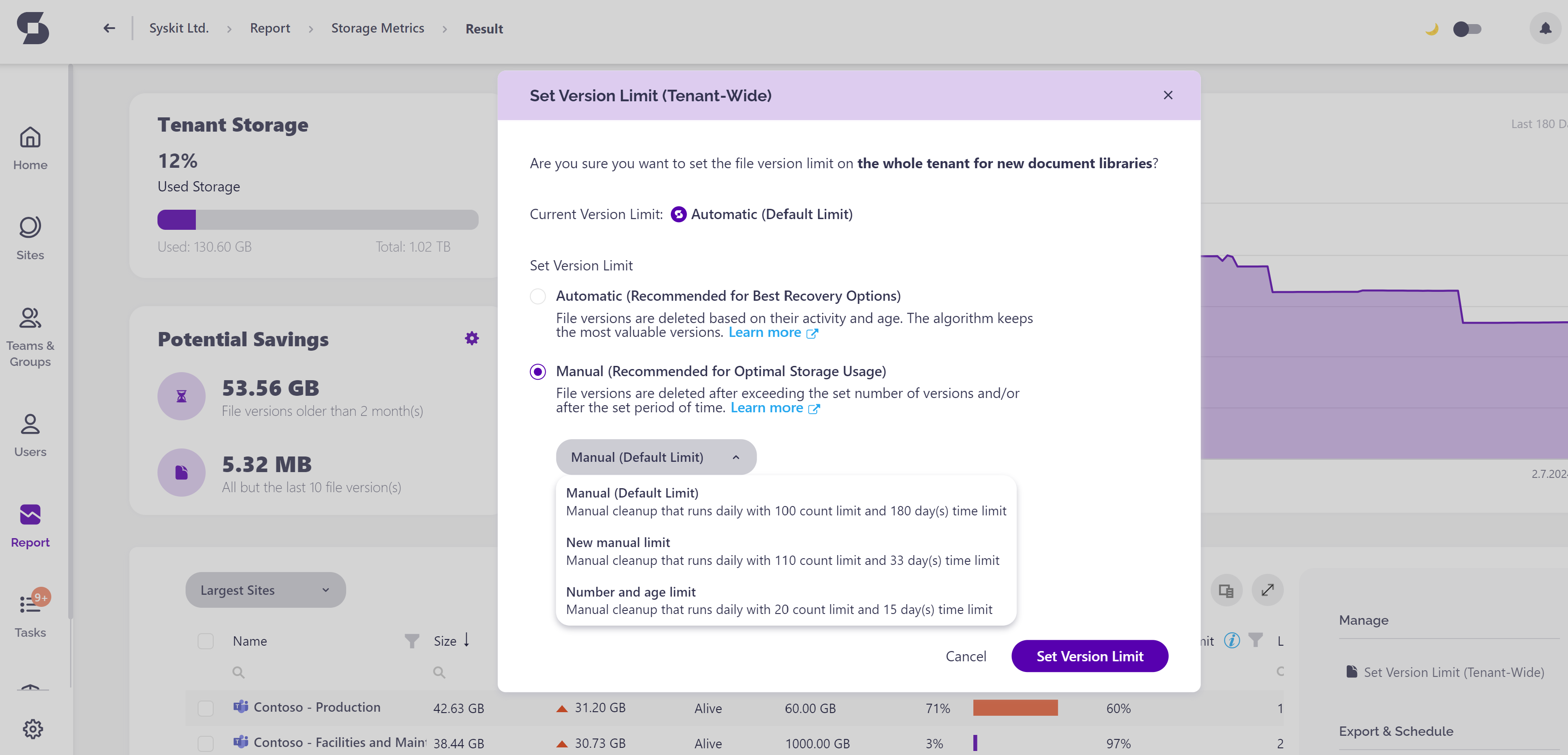This screenshot has height=755, width=1568.
Task: Click file icon for 5.32 MB savings
Action: pos(182,473)
